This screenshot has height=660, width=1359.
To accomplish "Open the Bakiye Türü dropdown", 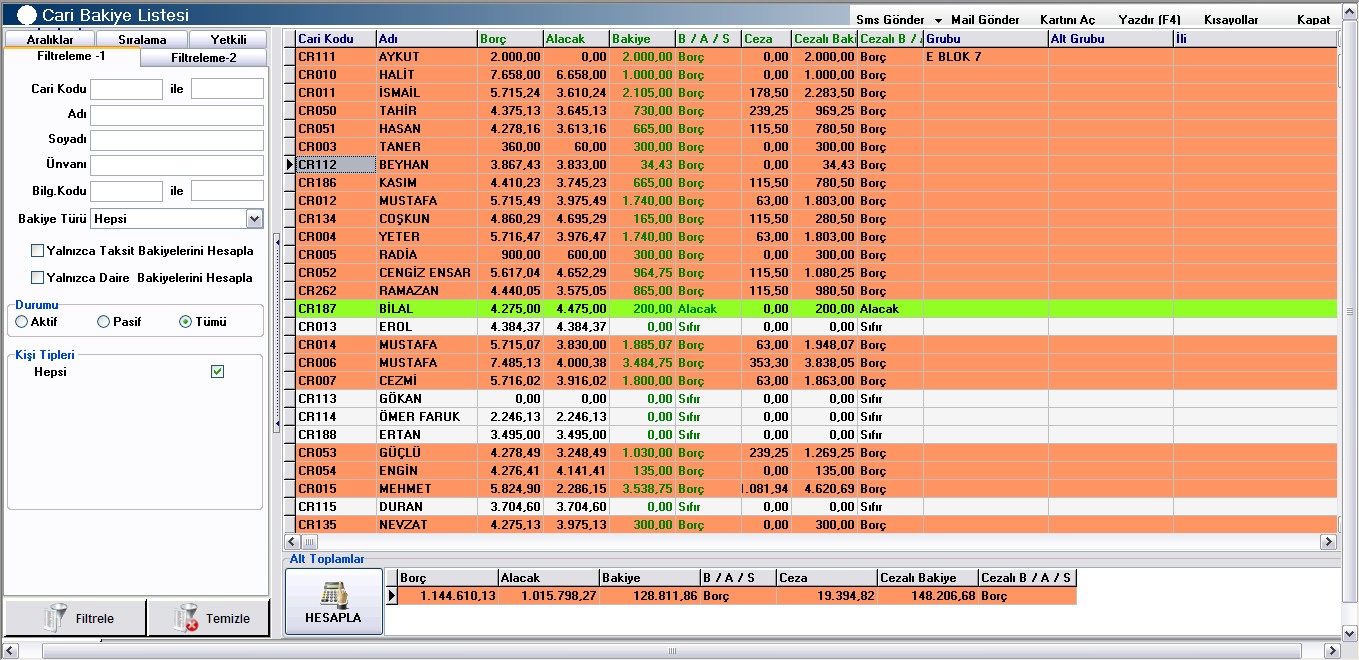I will tap(254, 219).
